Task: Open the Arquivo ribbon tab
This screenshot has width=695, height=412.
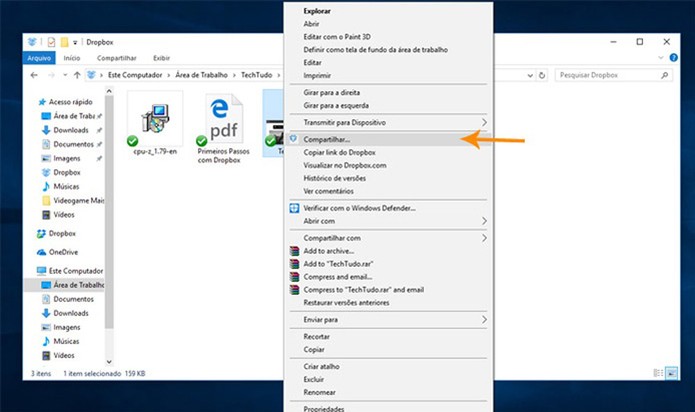Action: pos(39,58)
